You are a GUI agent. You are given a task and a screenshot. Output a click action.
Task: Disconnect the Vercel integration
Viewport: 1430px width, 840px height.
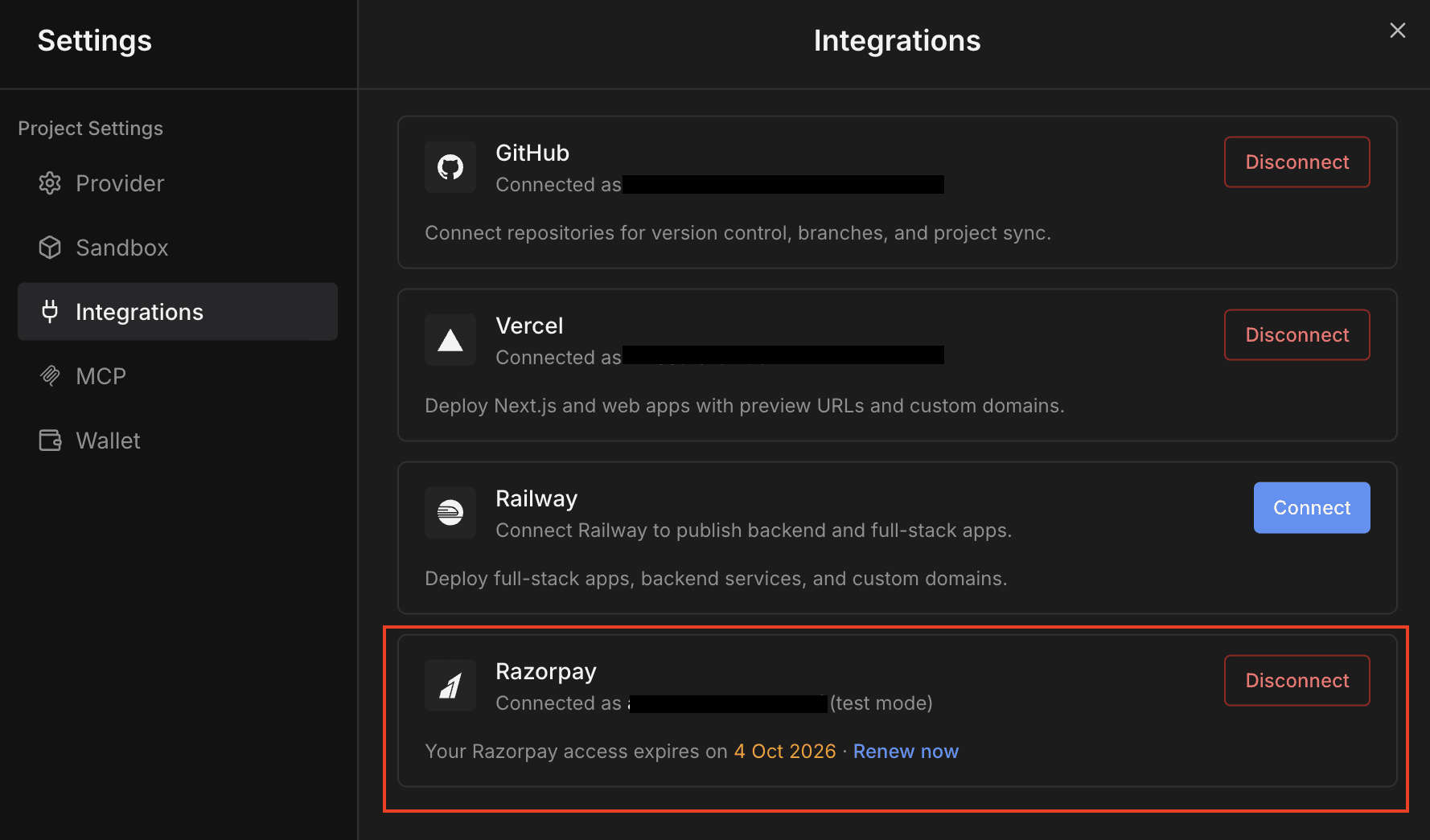pyautogui.click(x=1297, y=335)
